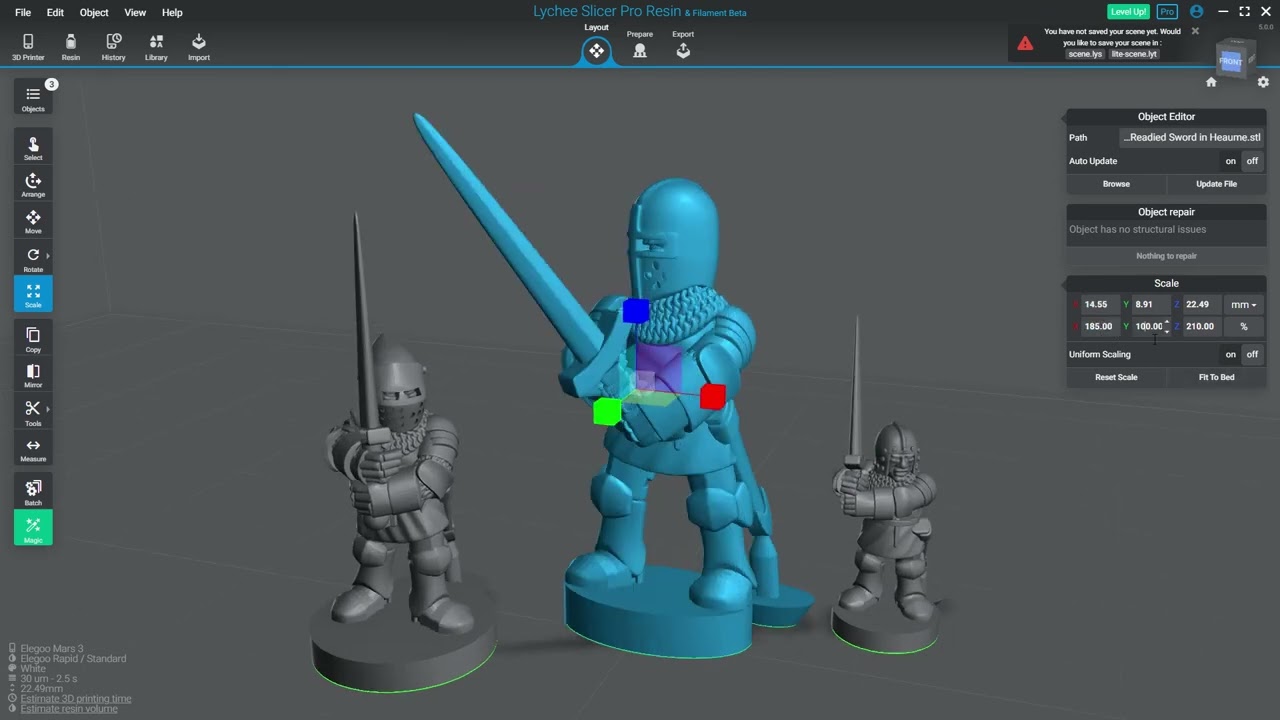The width and height of the screenshot is (1280, 720).
Task: Open the Object menu
Action: click(x=94, y=13)
